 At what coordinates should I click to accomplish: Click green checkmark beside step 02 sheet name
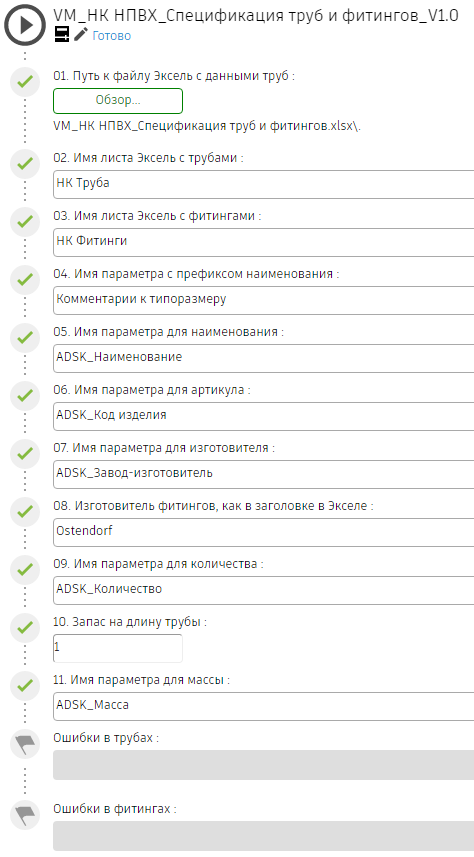25,164
